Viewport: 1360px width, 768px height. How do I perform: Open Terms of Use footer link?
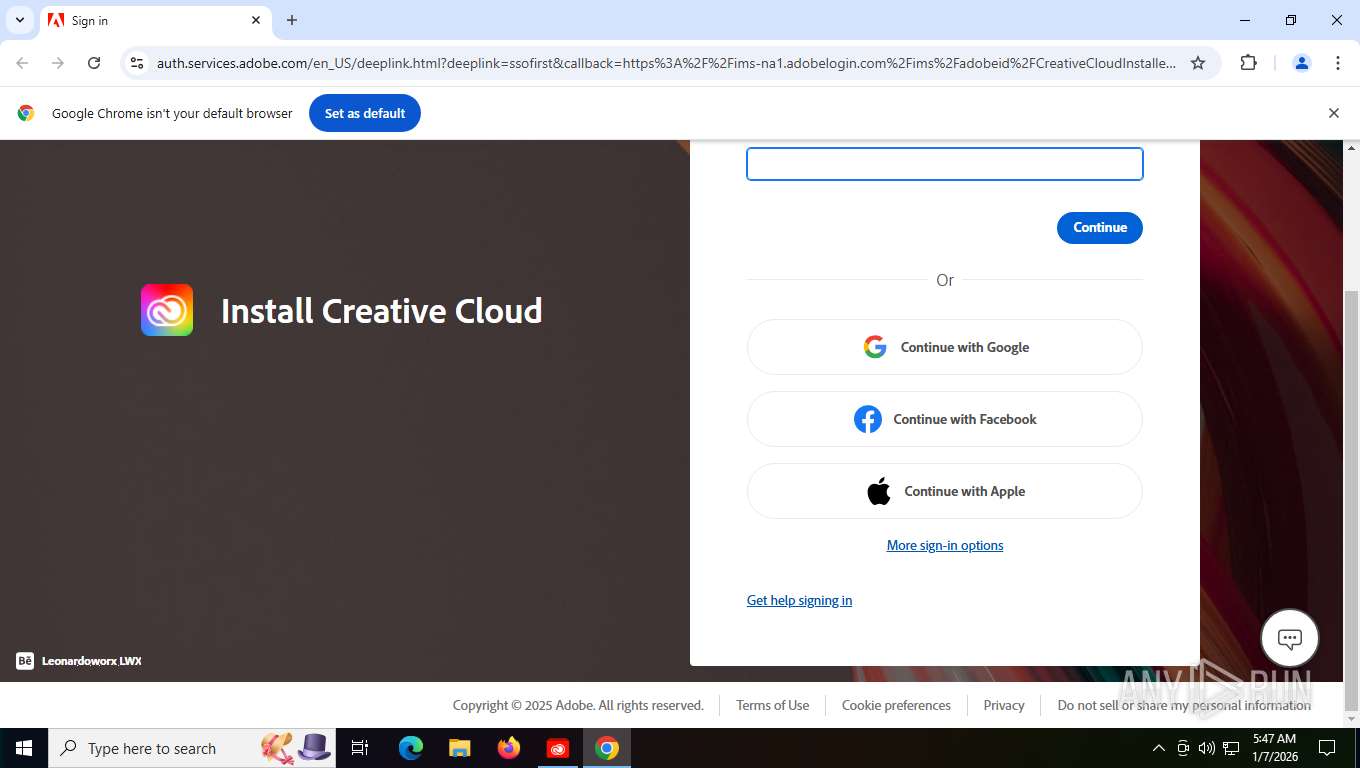tap(772, 705)
